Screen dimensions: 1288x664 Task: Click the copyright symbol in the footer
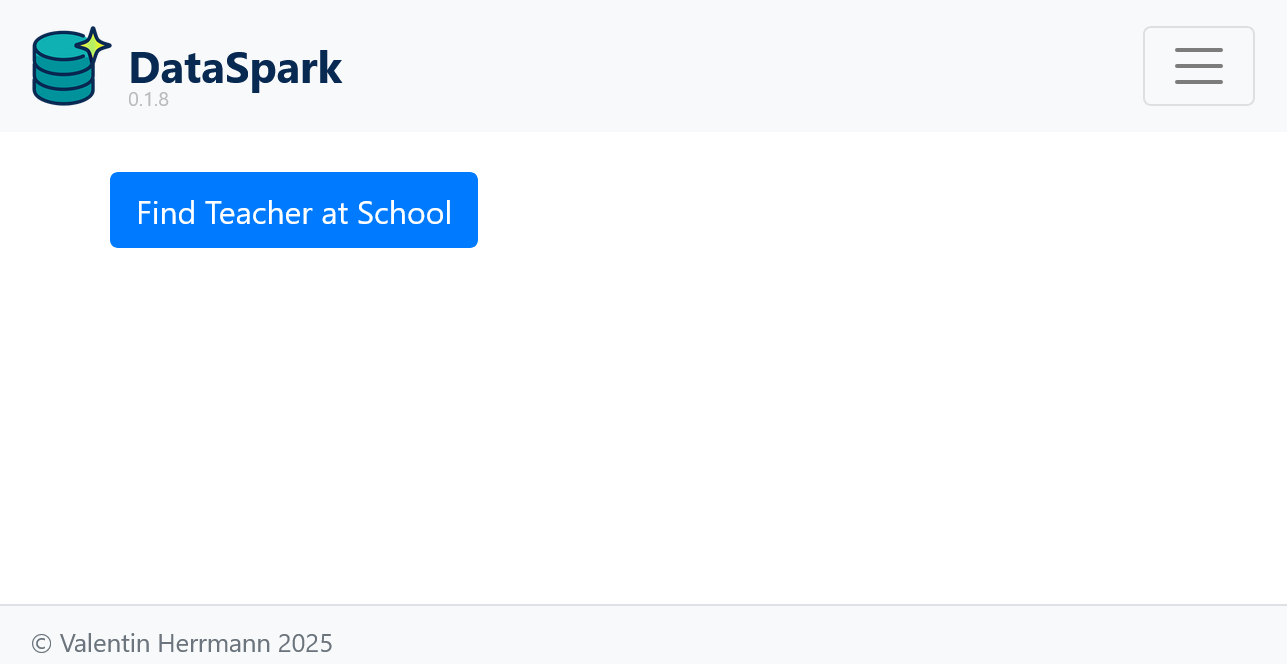[x=41, y=644]
